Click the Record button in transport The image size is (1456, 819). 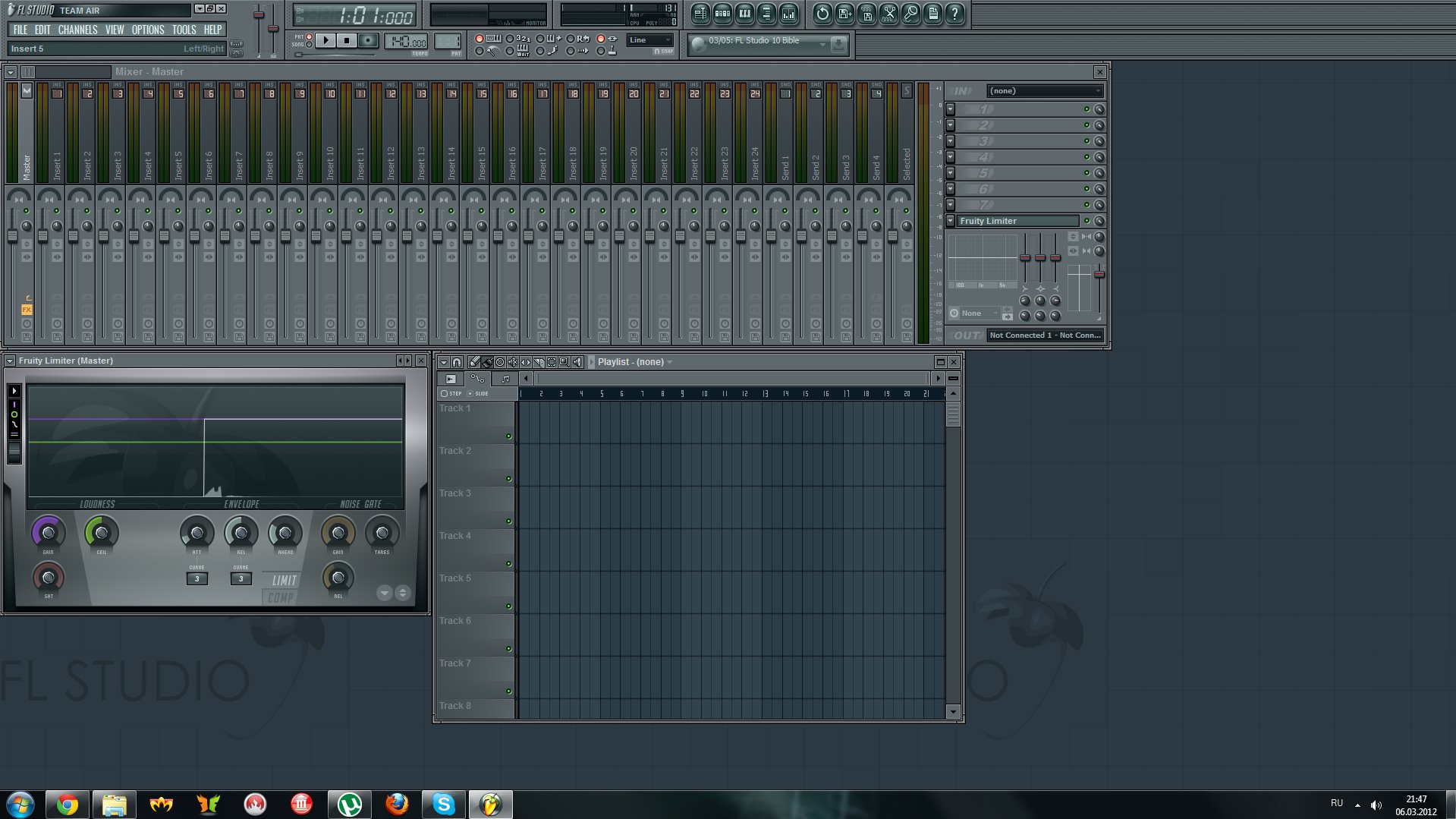click(368, 40)
